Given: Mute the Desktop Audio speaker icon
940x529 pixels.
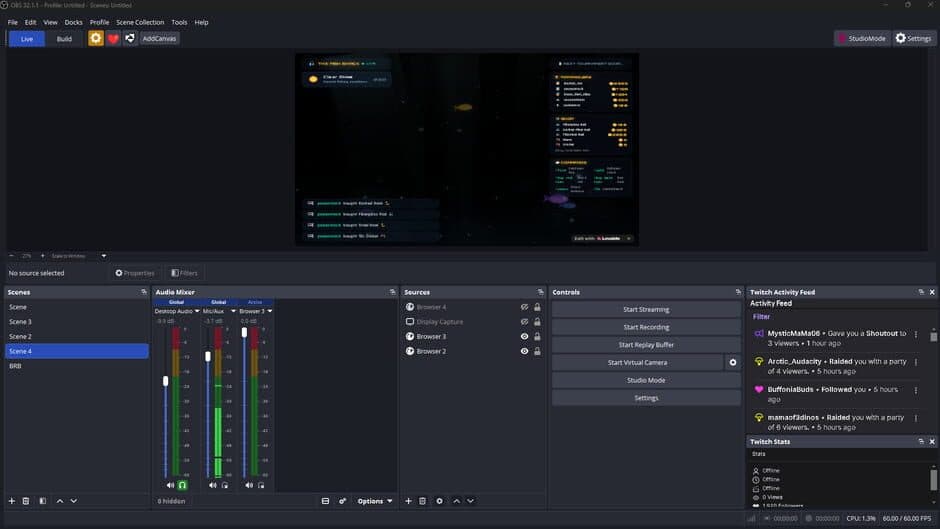Looking at the screenshot, I should pyautogui.click(x=171, y=485).
